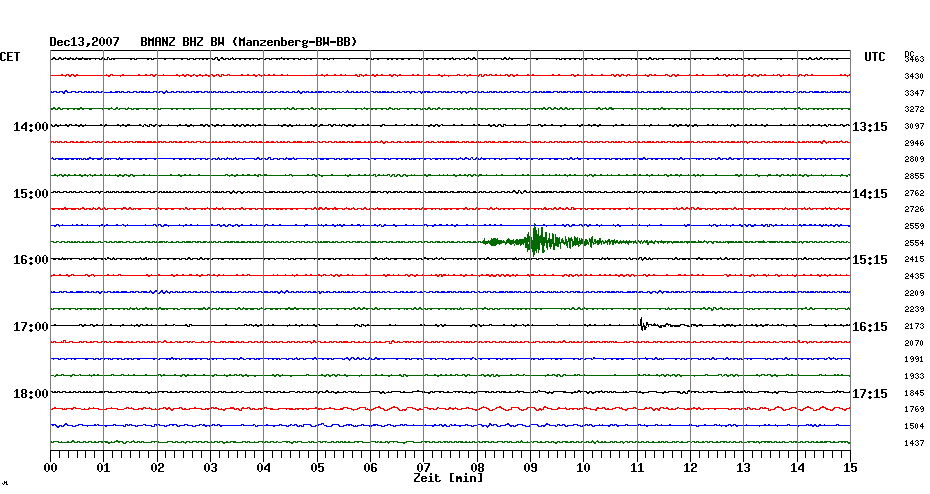This screenshot has height=494, width=930.
Task: Click minute tick label 04
Action: (x=264, y=468)
